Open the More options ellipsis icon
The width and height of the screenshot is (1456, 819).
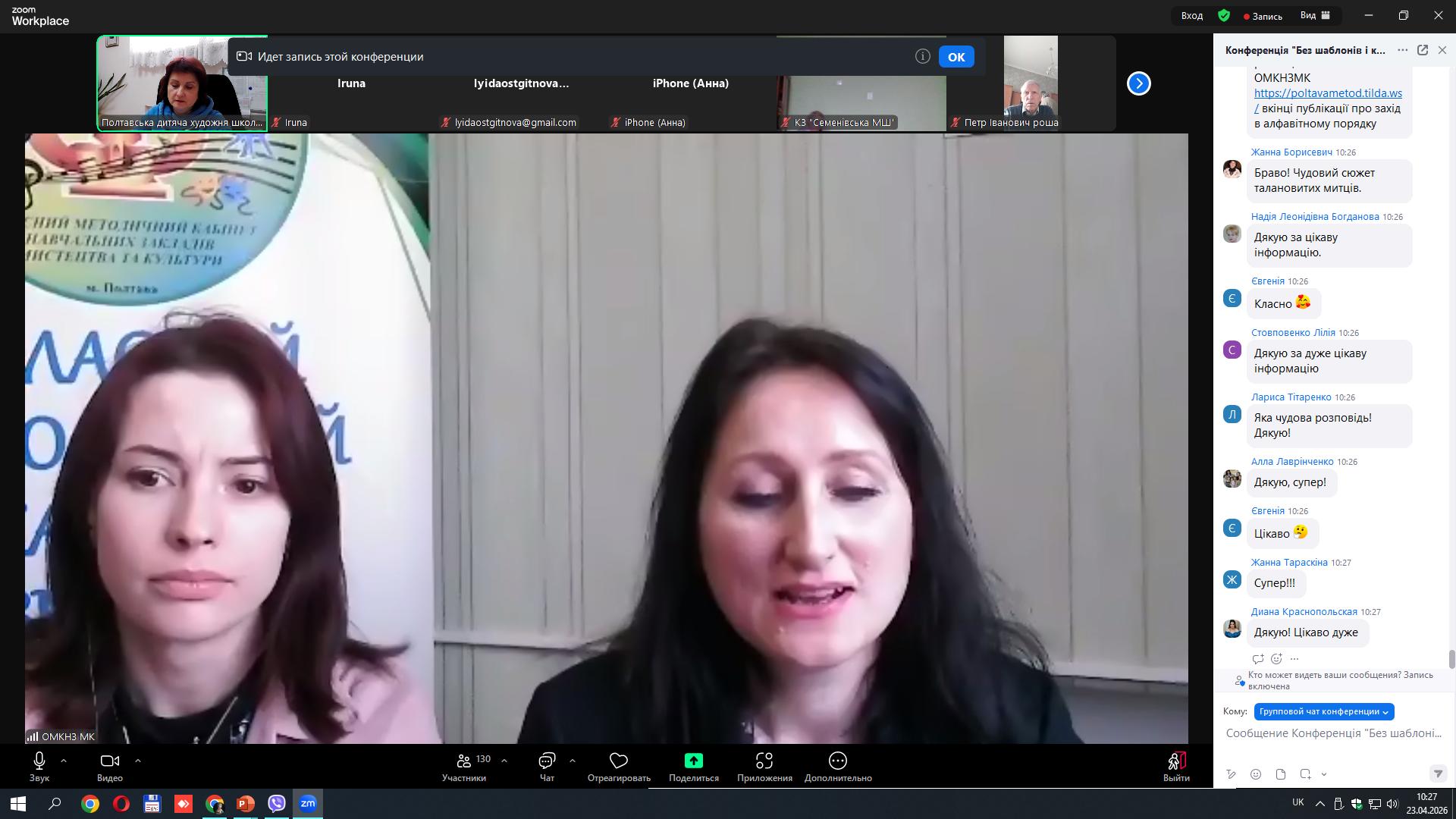click(x=838, y=761)
